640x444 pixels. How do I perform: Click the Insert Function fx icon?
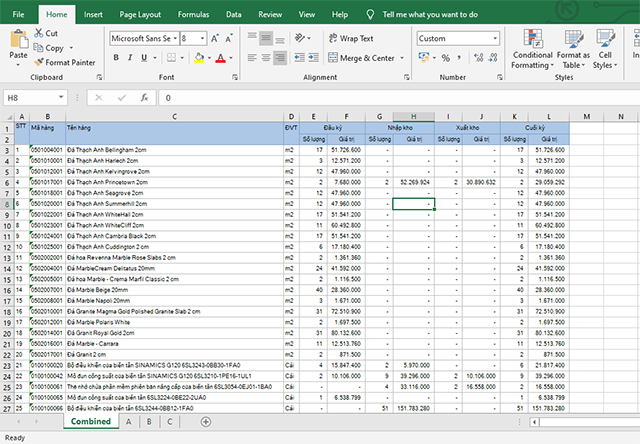tap(145, 98)
